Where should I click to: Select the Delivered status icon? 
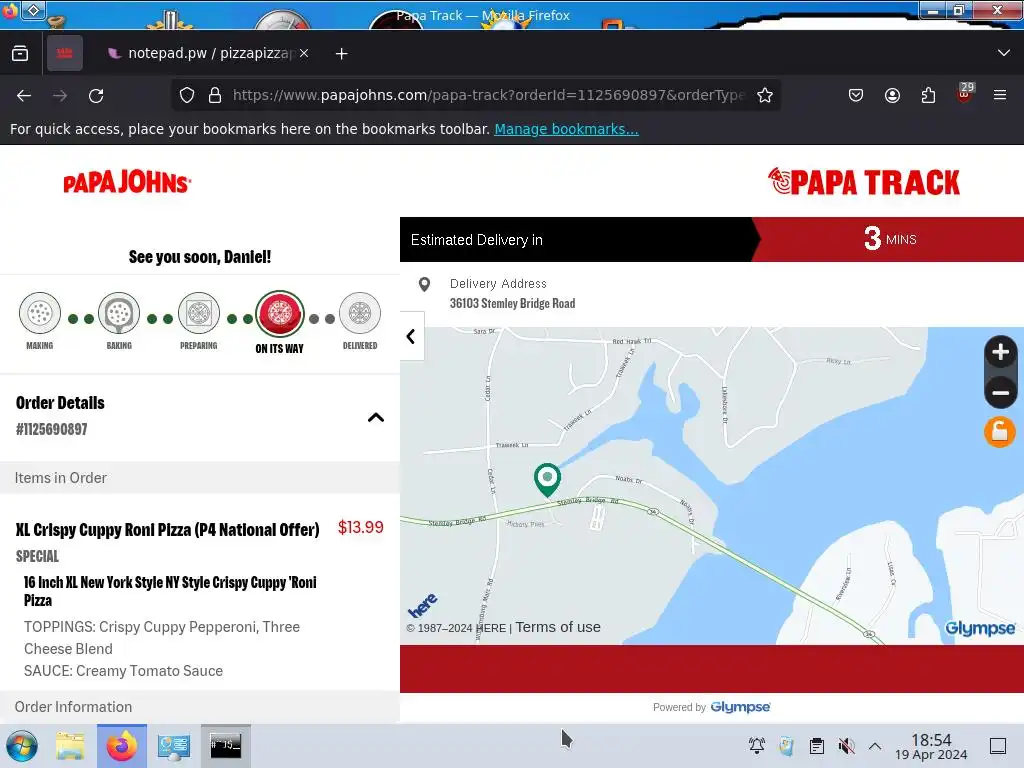coord(360,313)
